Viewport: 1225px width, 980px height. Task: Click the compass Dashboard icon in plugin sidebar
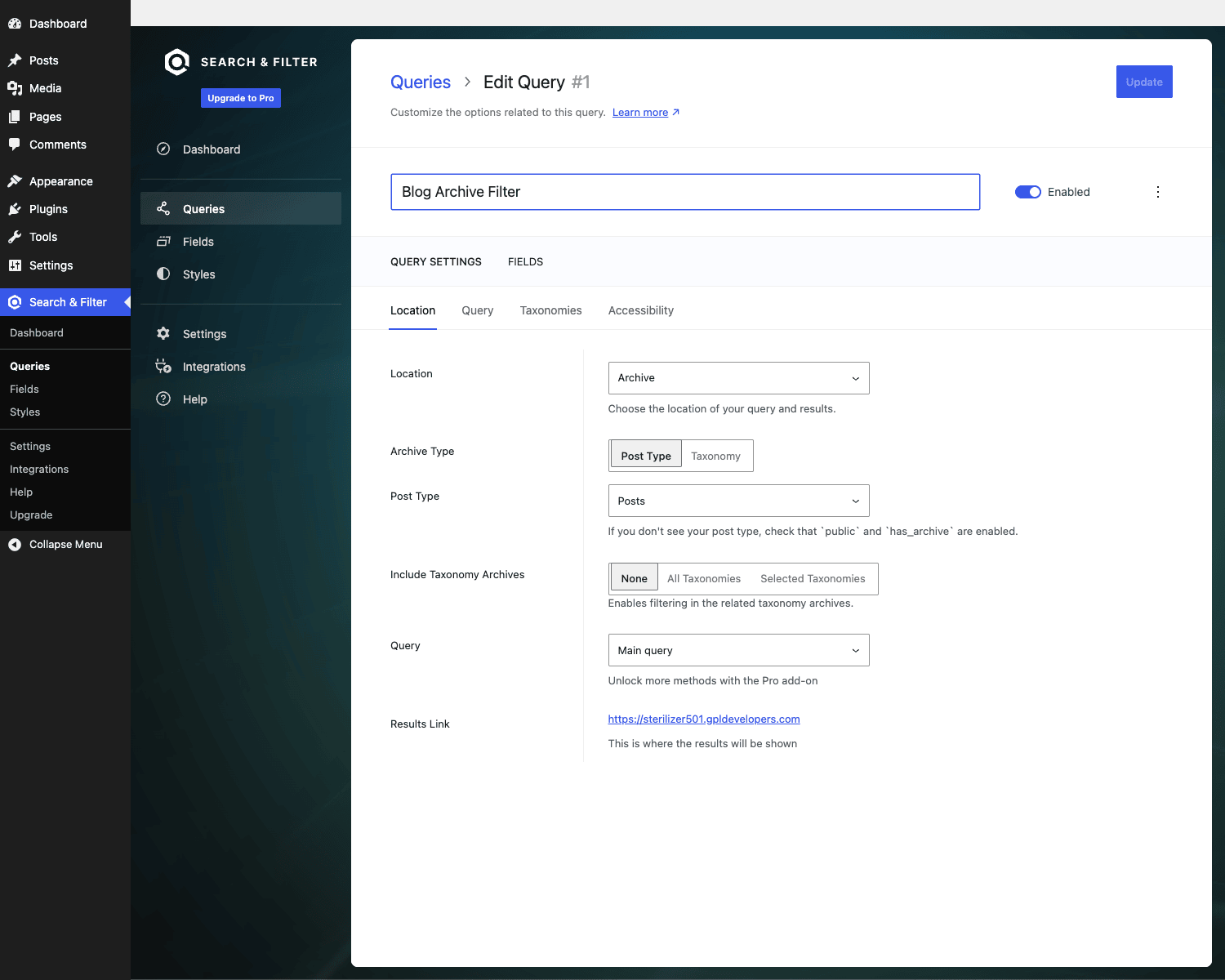163,149
